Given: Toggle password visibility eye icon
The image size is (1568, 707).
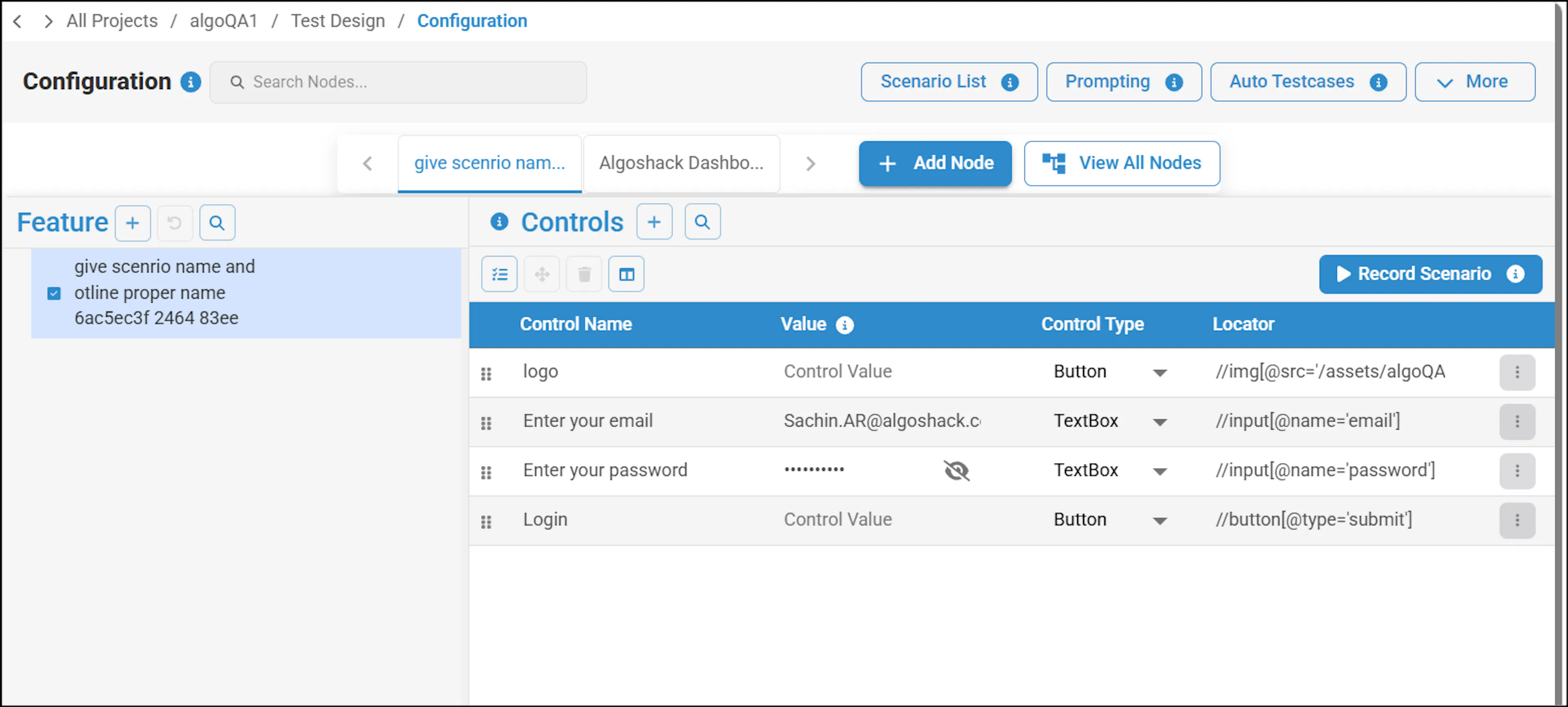Looking at the screenshot, I should pos(956,470).
